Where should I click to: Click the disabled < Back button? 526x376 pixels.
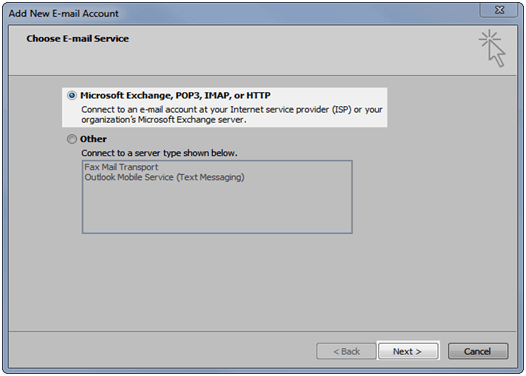pos(346,351)
